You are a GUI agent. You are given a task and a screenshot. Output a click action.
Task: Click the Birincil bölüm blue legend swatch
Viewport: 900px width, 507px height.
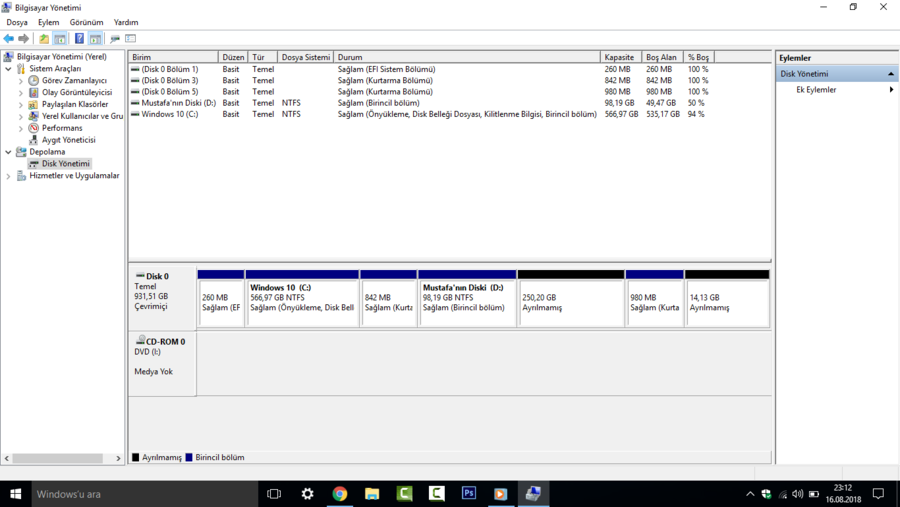click(189, 457)
